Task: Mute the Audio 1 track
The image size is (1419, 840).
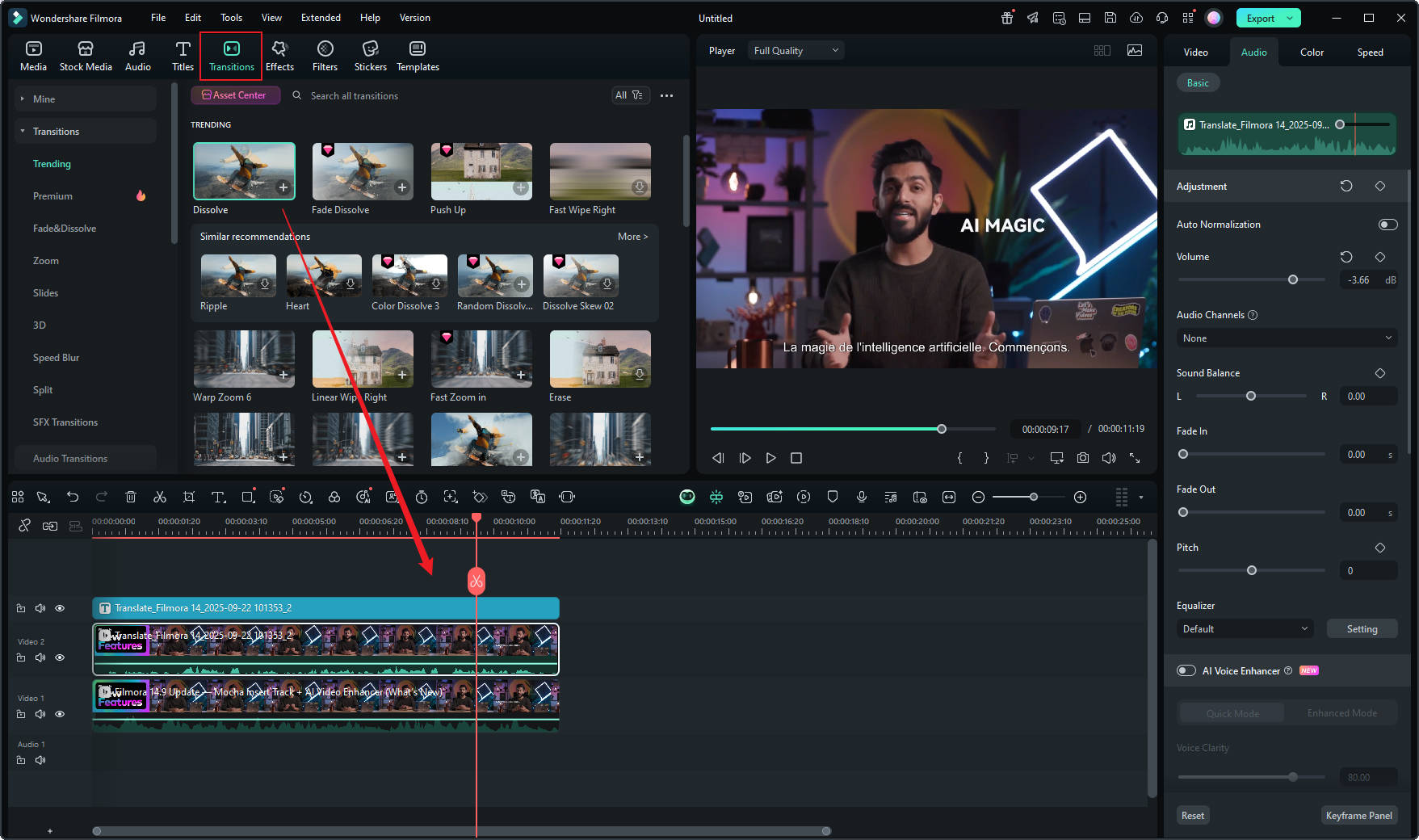Action: coord(40,760)
